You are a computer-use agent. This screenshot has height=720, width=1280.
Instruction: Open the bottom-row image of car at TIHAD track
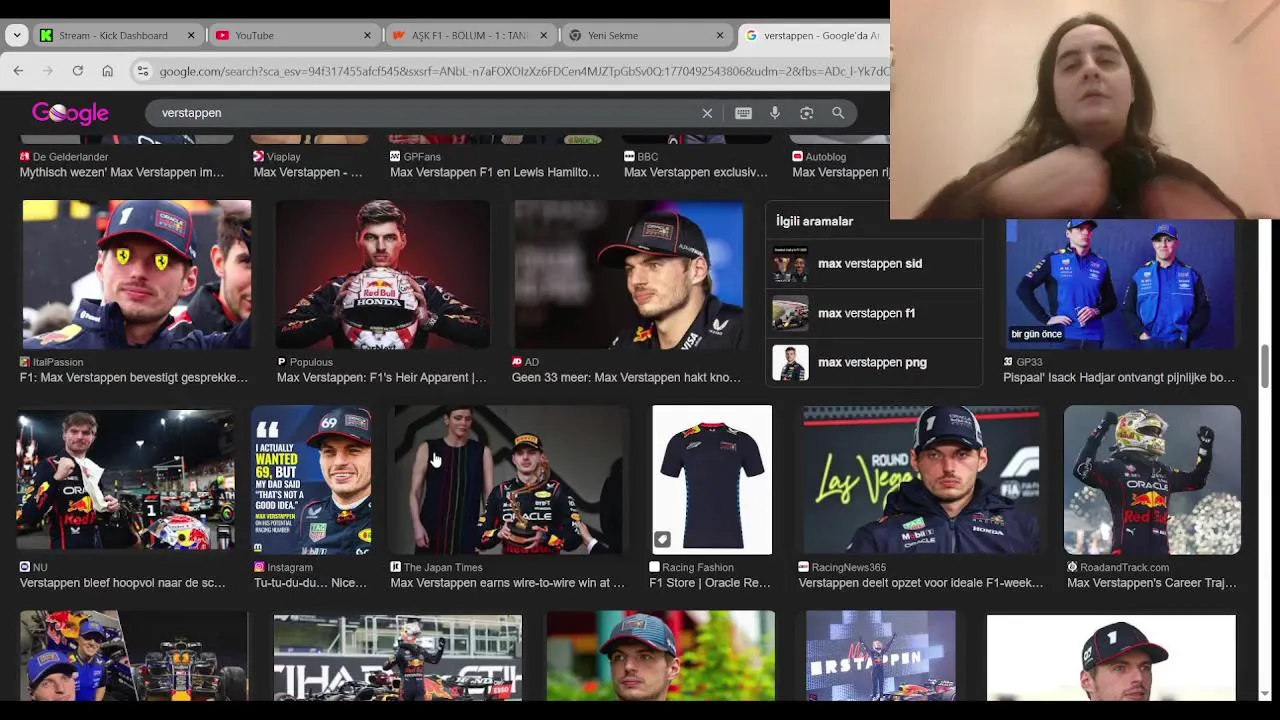pos(398,657)
